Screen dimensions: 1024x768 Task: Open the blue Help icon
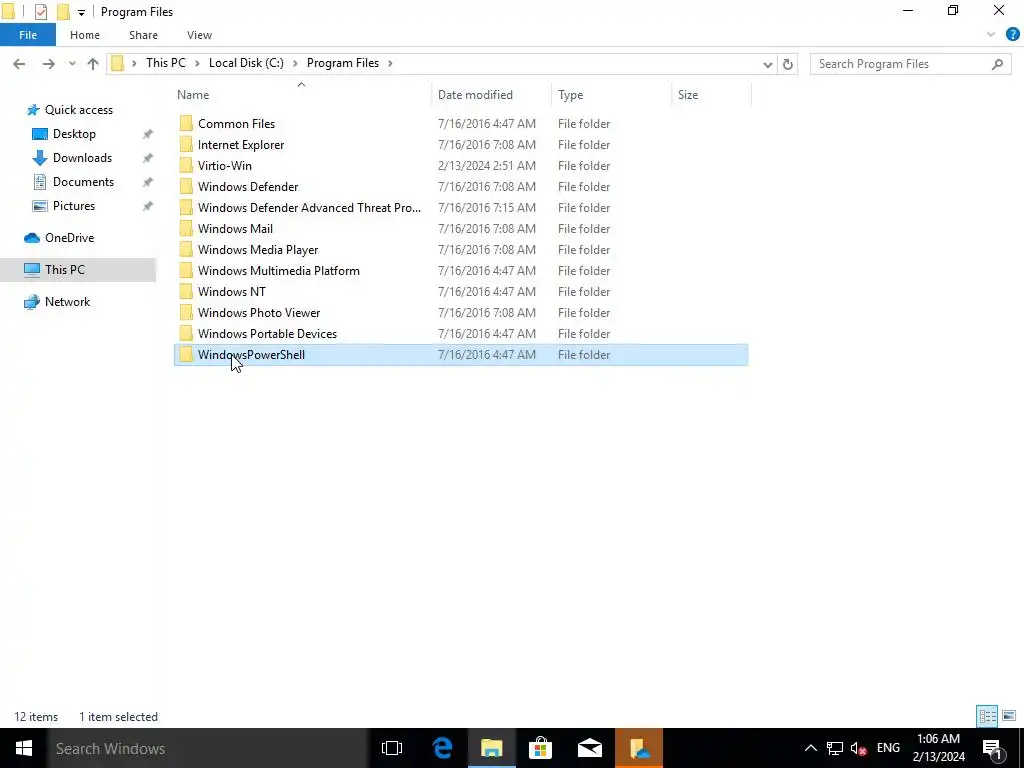tap(1012, 35)
